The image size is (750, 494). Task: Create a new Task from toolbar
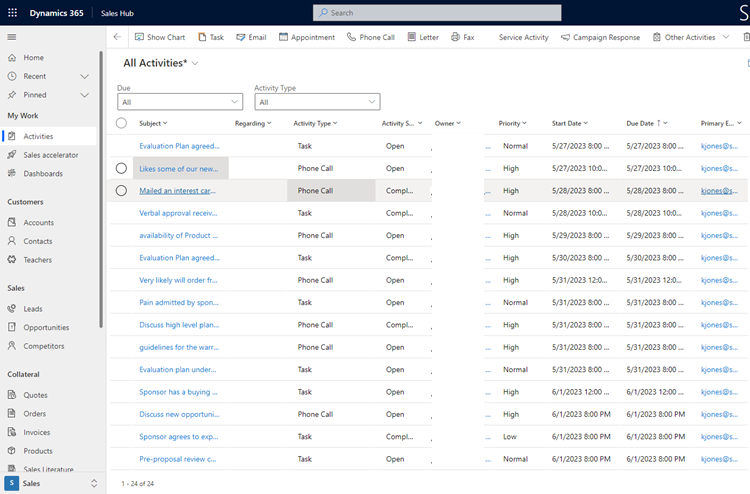coord(210,37)
